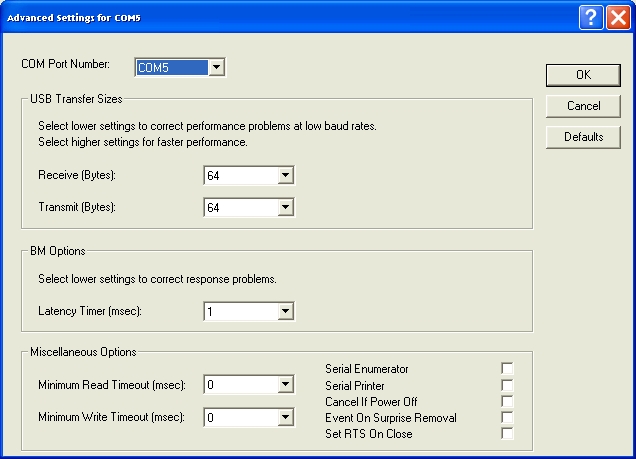Open the Minimum Read Timeout dropdown arrow

[x=286, y=384]
